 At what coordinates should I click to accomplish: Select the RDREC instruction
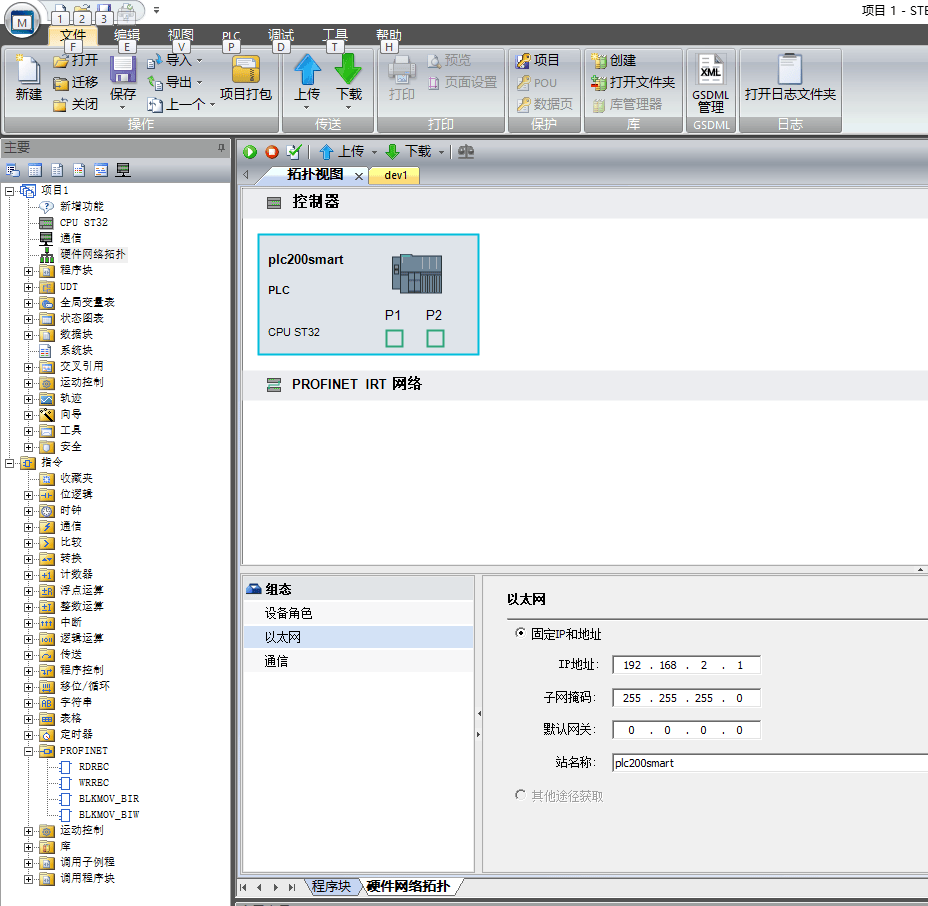[x=94, y=767]
